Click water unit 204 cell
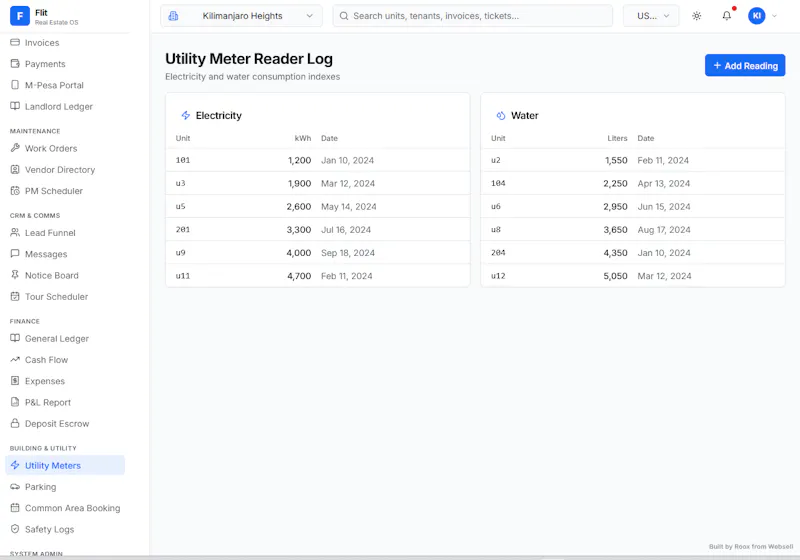 [498, 252]
